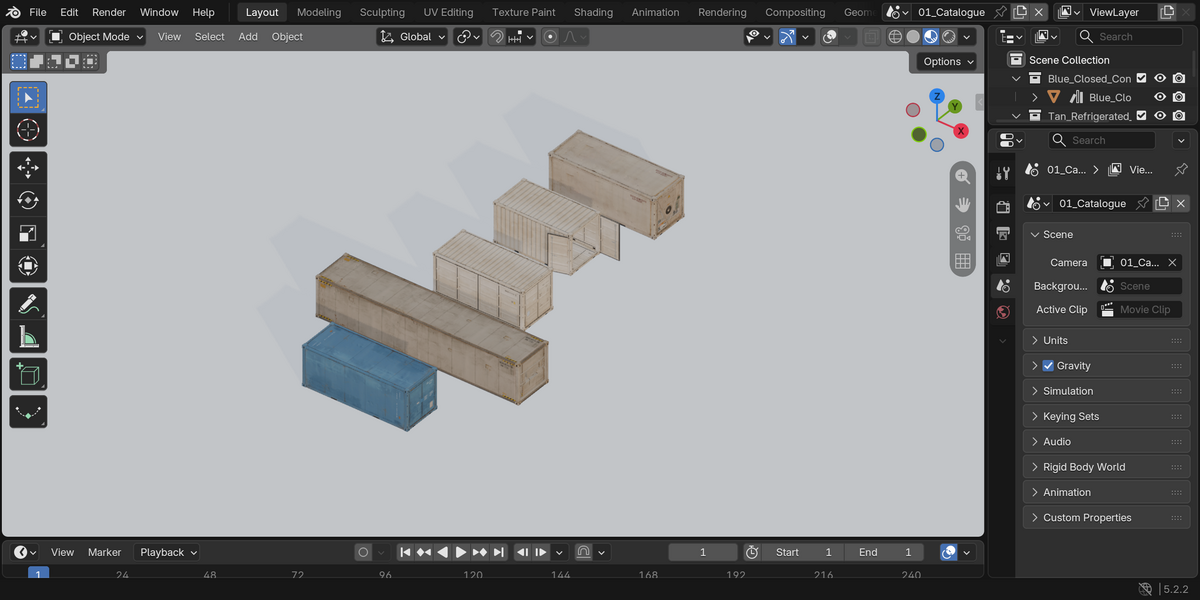
Task: Click the Marker menu in timeline
Action: (x=104, y=552)
